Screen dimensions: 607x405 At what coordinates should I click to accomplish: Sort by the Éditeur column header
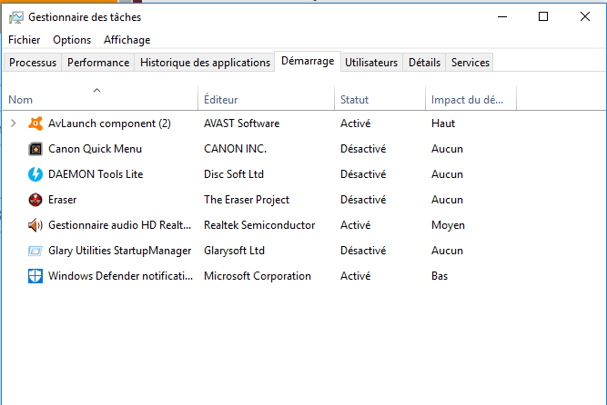(266, 98)
